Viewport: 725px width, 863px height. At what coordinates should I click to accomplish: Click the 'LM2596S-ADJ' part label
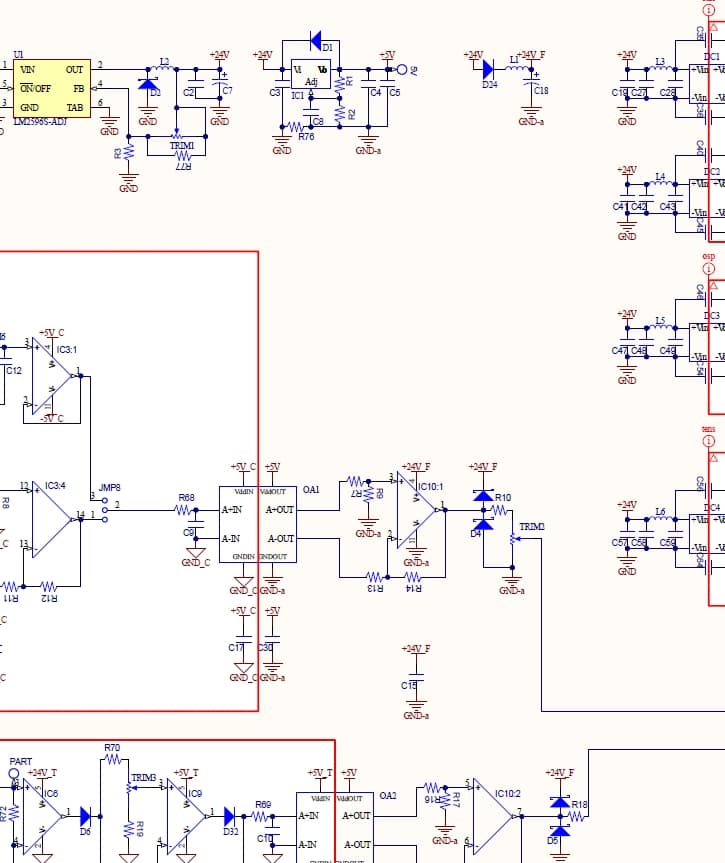pyautogui.click(x=40, y=122)
